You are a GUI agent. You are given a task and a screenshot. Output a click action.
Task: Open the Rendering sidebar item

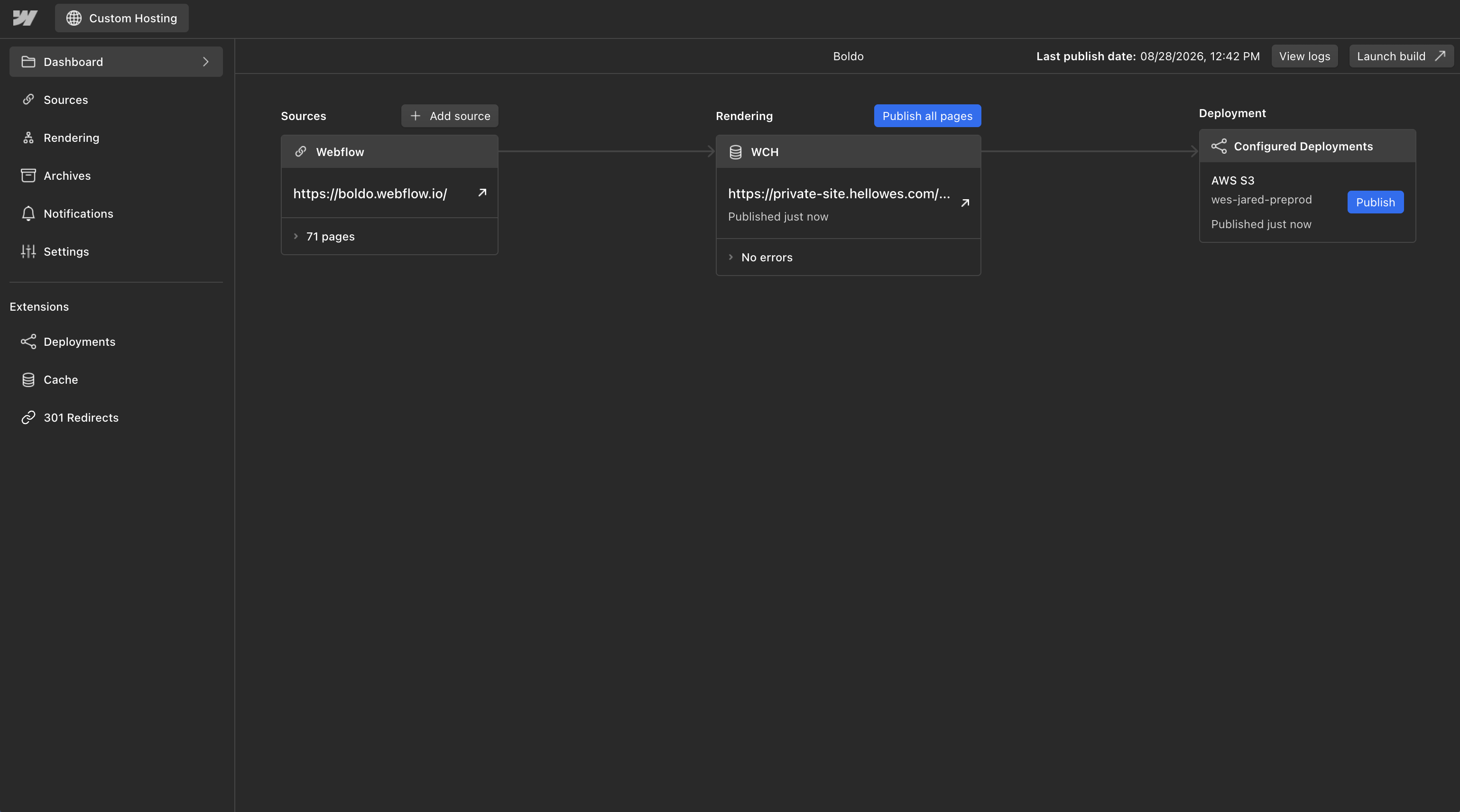116,138
